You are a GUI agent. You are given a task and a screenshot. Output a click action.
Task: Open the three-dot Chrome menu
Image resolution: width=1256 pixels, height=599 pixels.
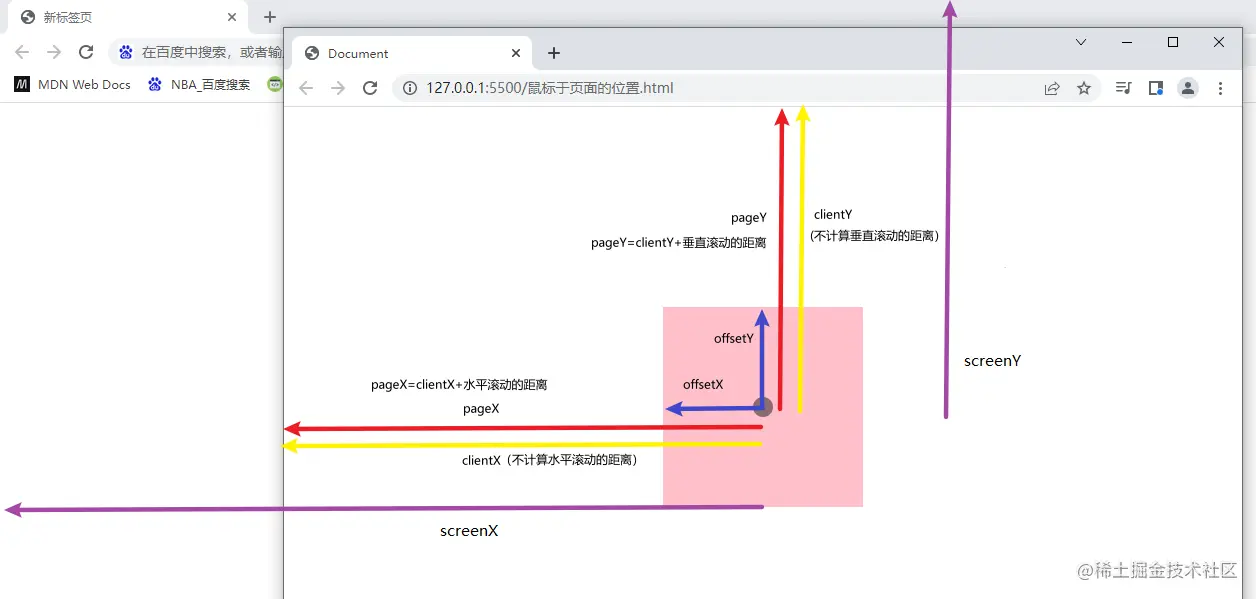[1220, 88]
